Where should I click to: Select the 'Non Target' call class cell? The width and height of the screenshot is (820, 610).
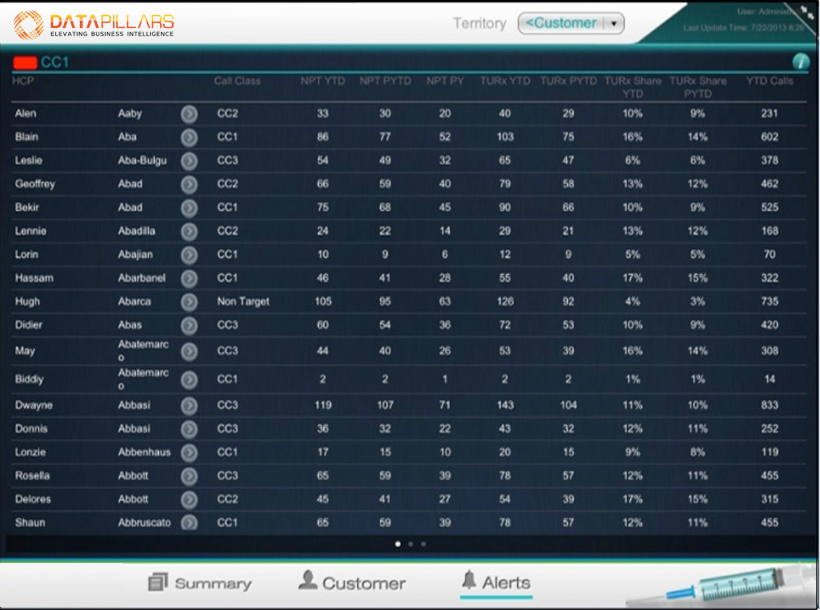click(x=243, y=301)
